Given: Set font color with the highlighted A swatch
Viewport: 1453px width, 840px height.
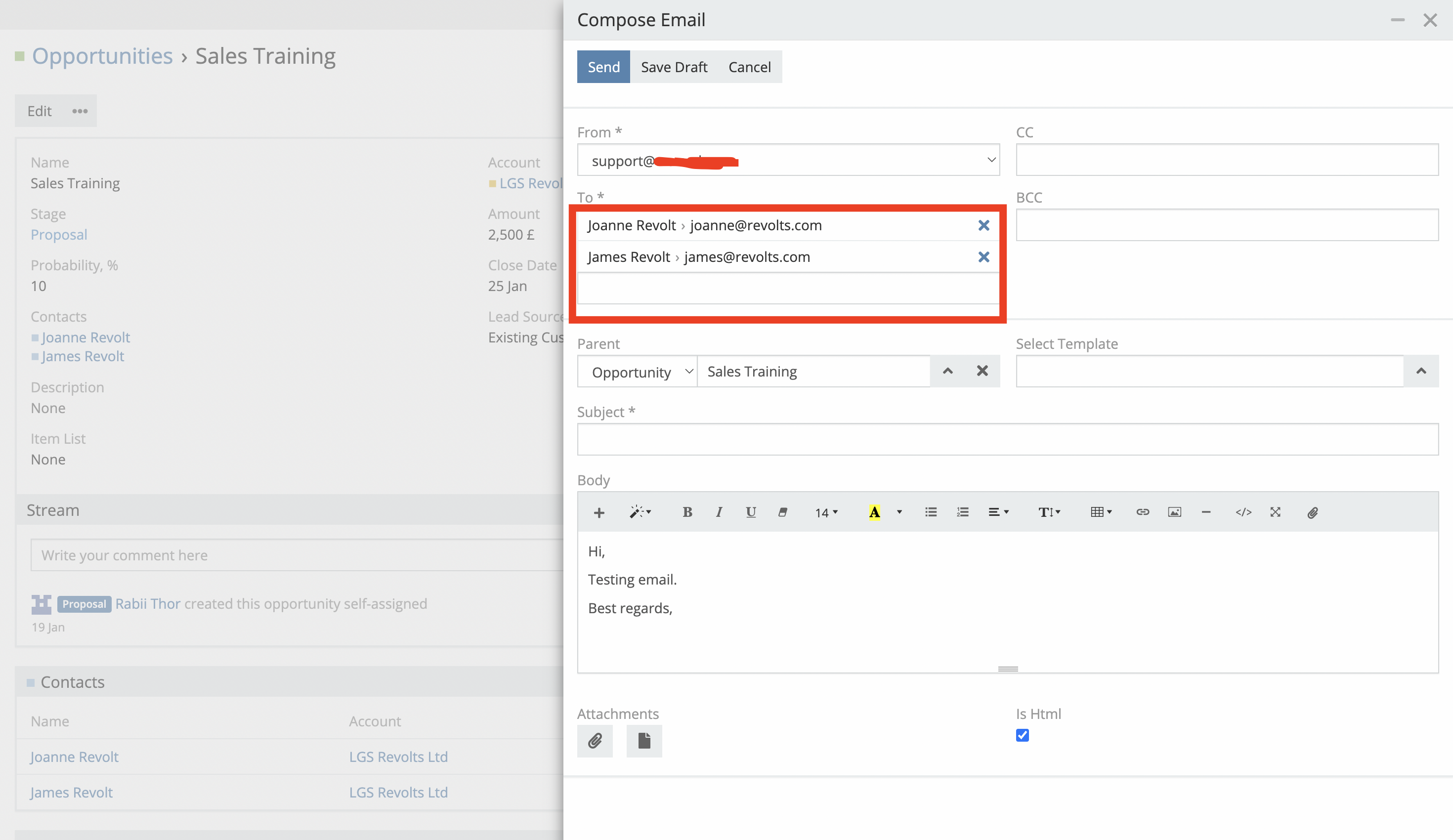Looking at the screenshot, I should (874, 512).
